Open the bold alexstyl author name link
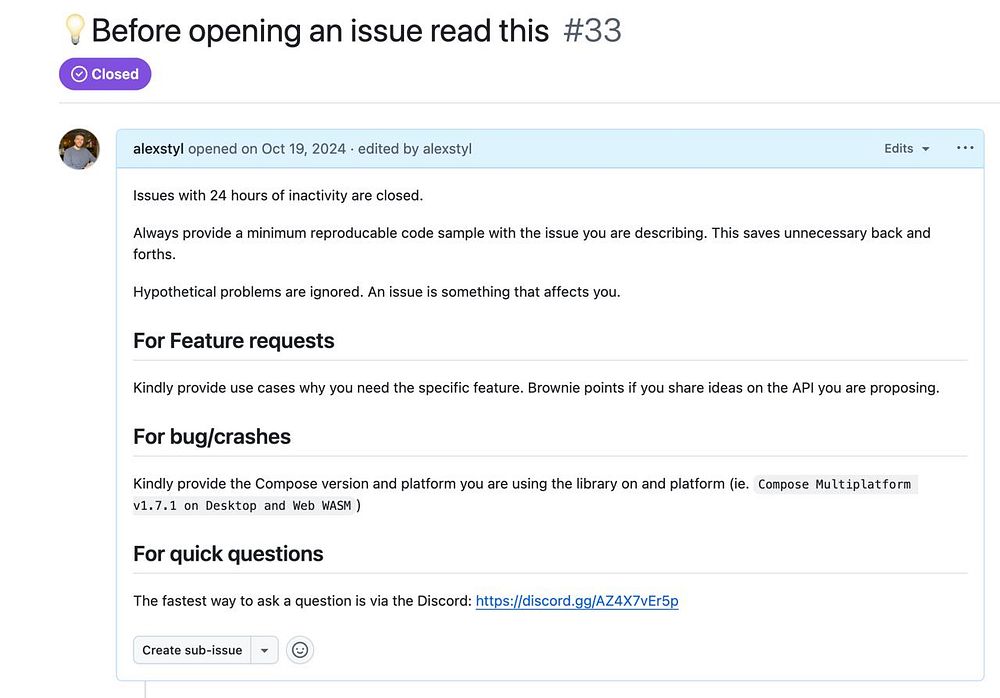The width and height of the screenshot is (1000, 698). (158, 149)
